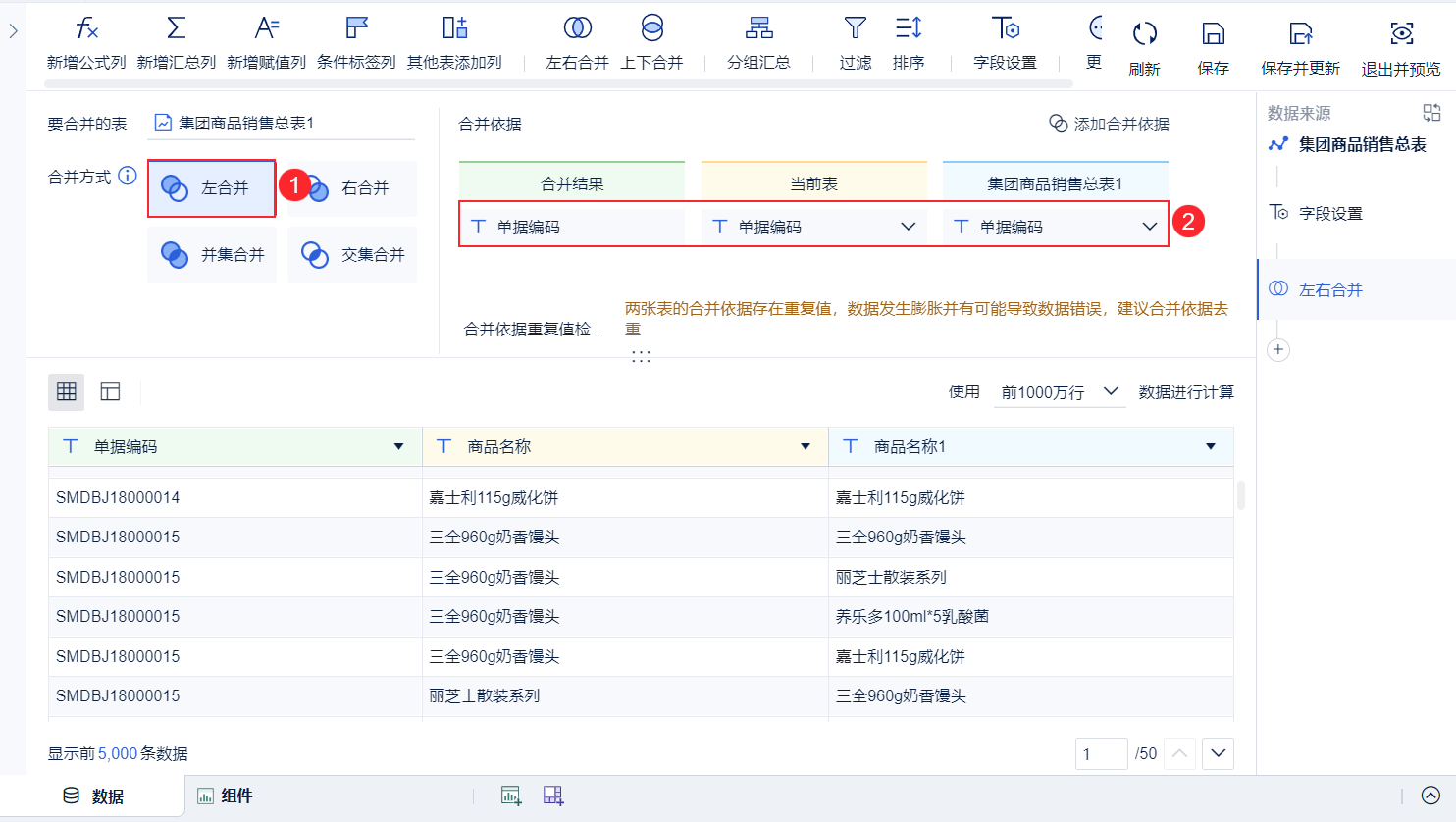Click the SMDBJ18000014 cell

[235, 497]
